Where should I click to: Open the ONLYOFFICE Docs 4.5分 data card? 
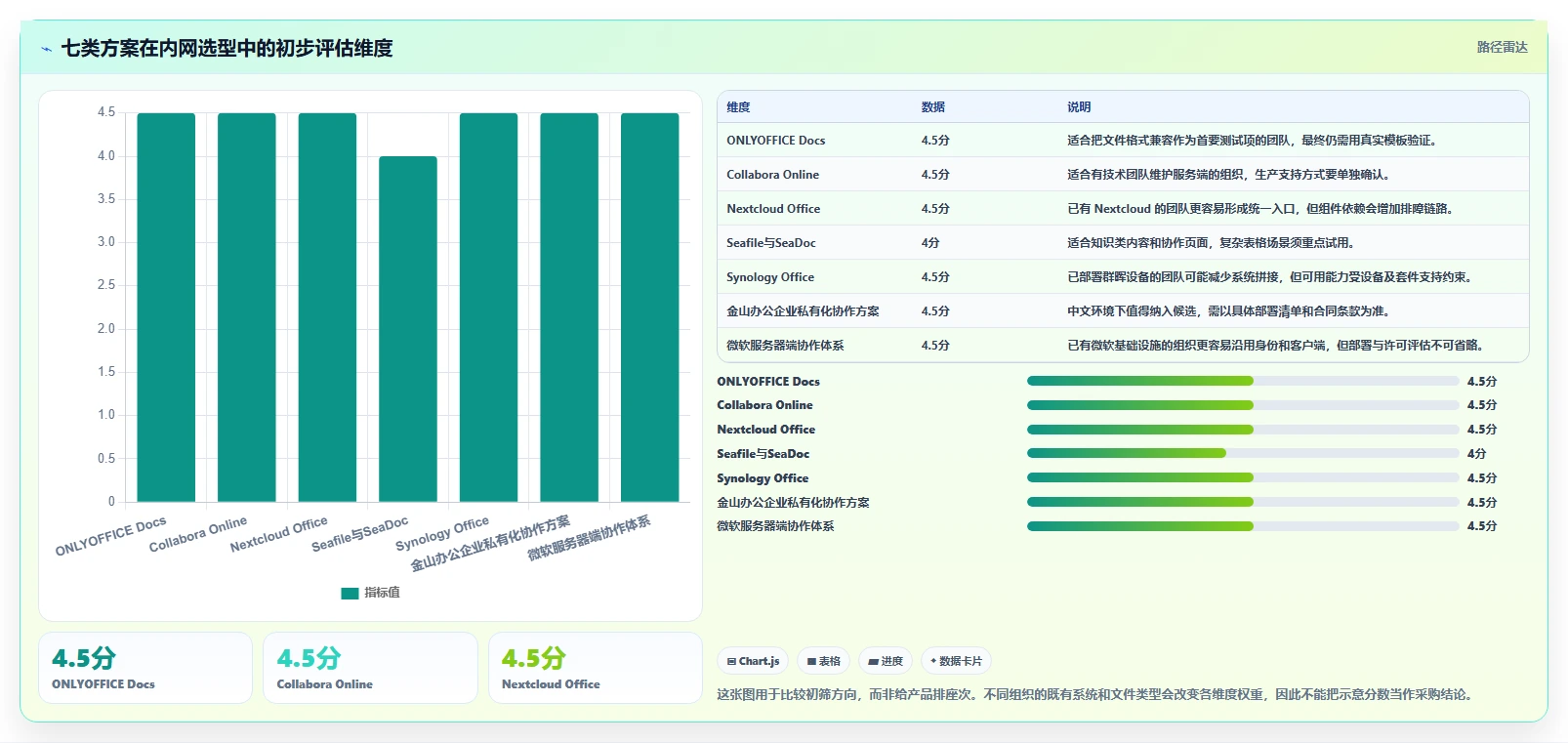tap(145, 668)
